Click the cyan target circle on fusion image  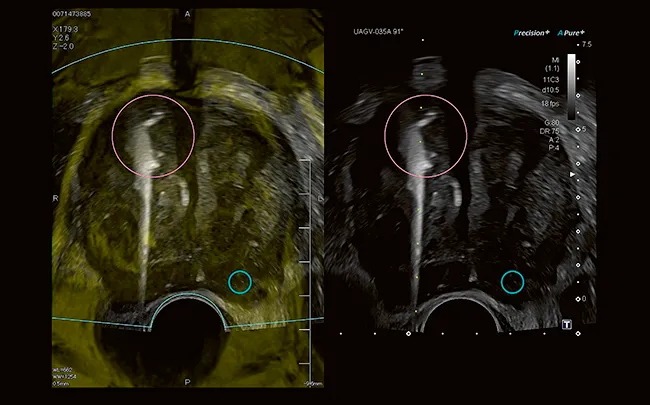[x=240, y=282]
